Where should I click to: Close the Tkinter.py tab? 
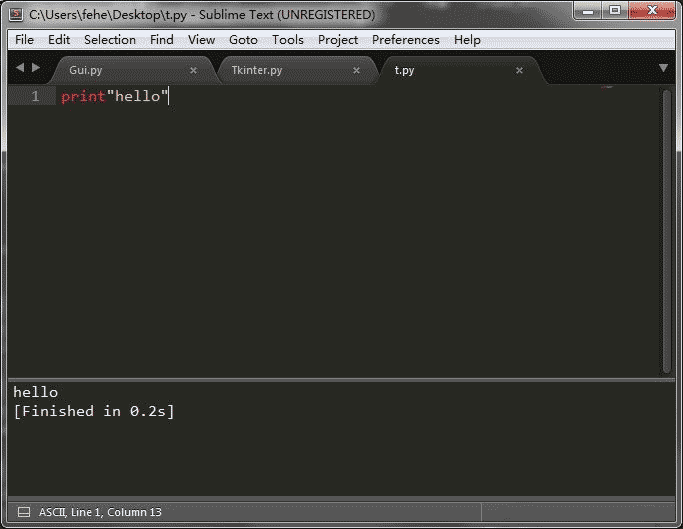point(356,70)
